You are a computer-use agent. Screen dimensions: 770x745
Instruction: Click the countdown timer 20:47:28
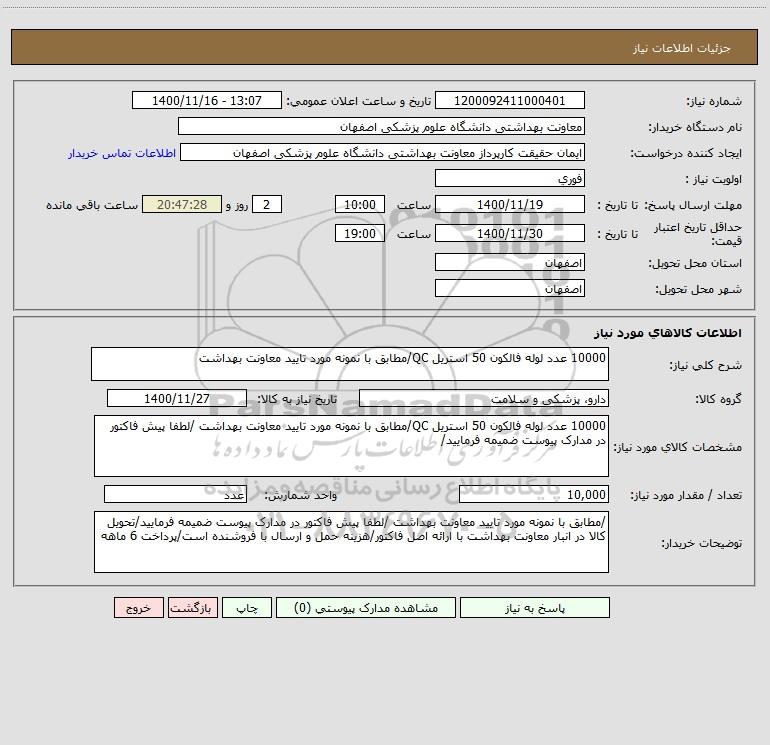click(182, 204)
